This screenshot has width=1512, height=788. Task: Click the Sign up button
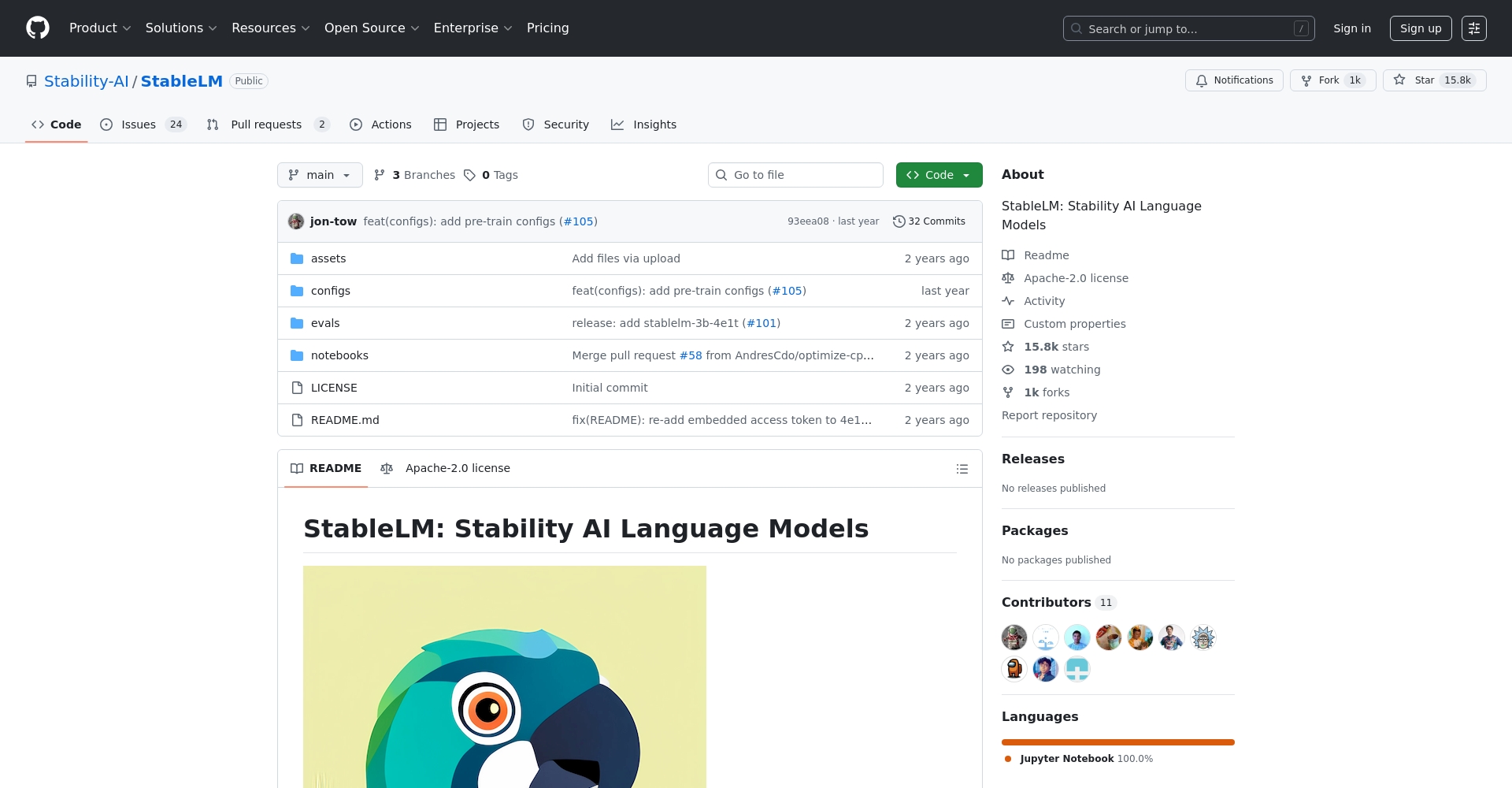(x=1421, y=28)
